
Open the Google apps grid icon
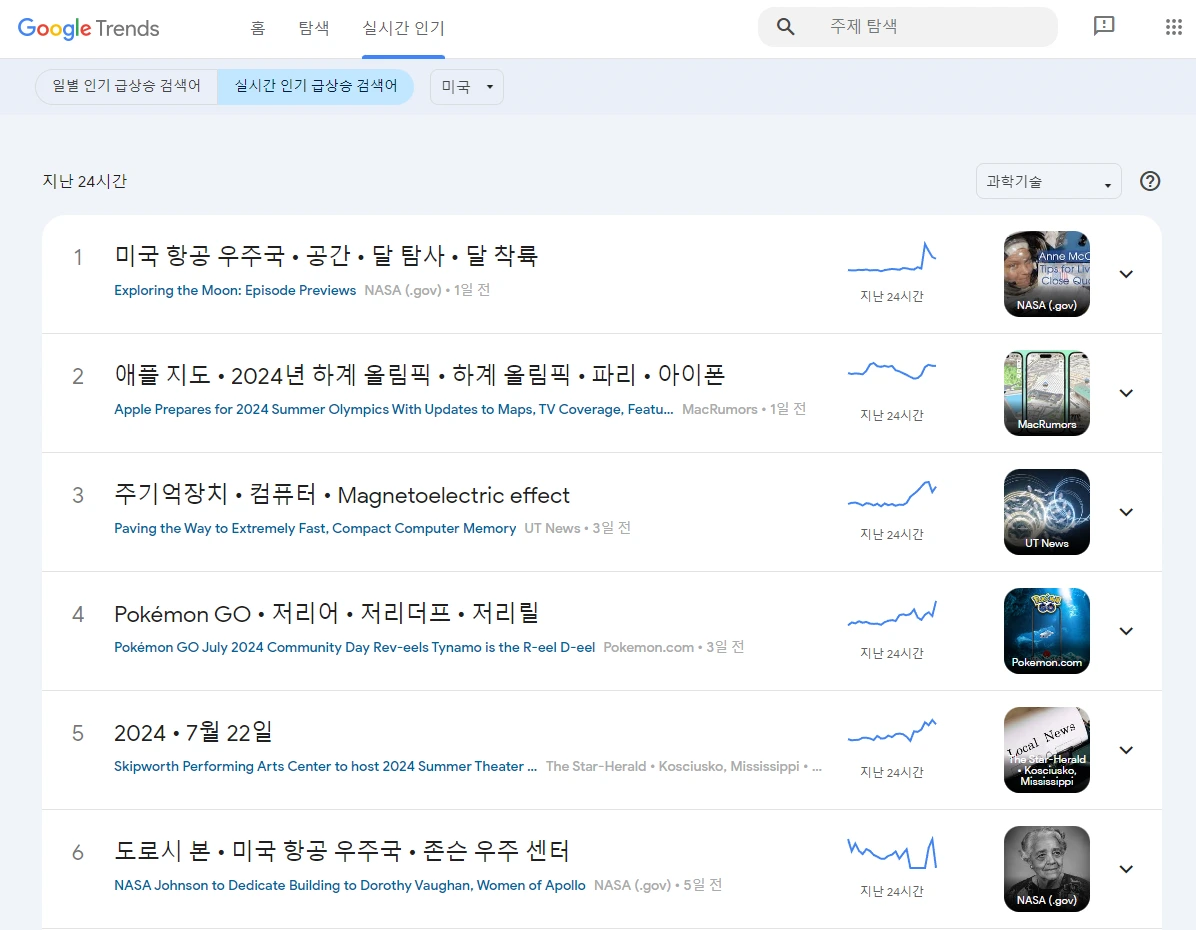1173,27
